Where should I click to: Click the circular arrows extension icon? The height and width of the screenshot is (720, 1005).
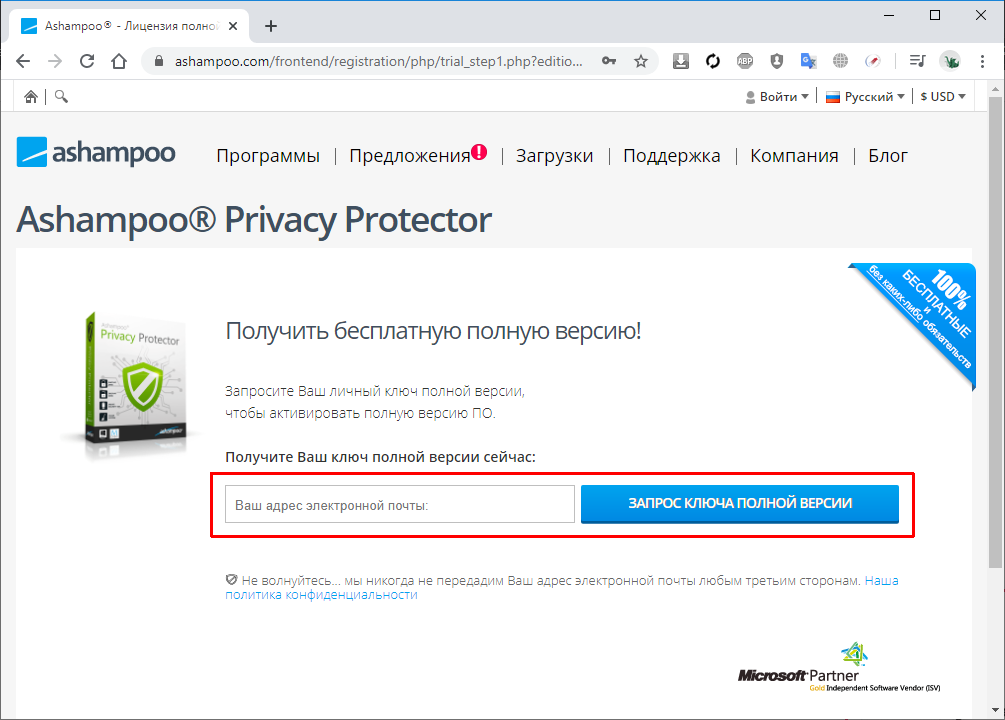(x=713, y=60)
